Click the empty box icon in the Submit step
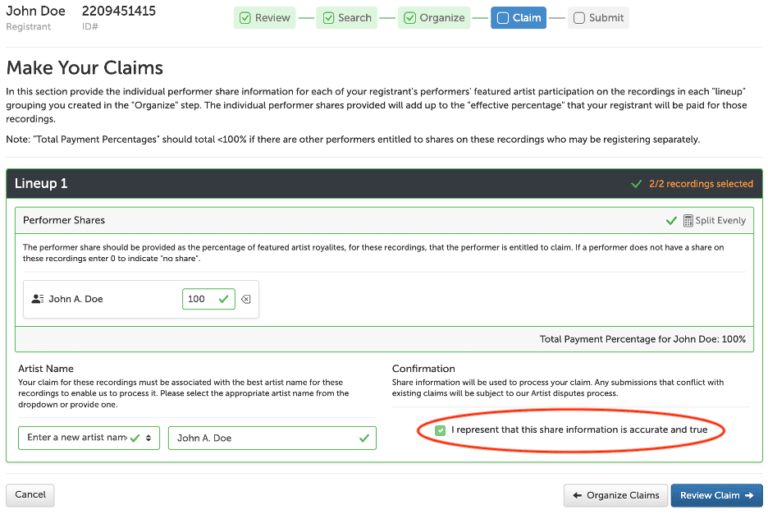Screen dimensions: 768x519 pyautogui.click(x=579, y=18)
